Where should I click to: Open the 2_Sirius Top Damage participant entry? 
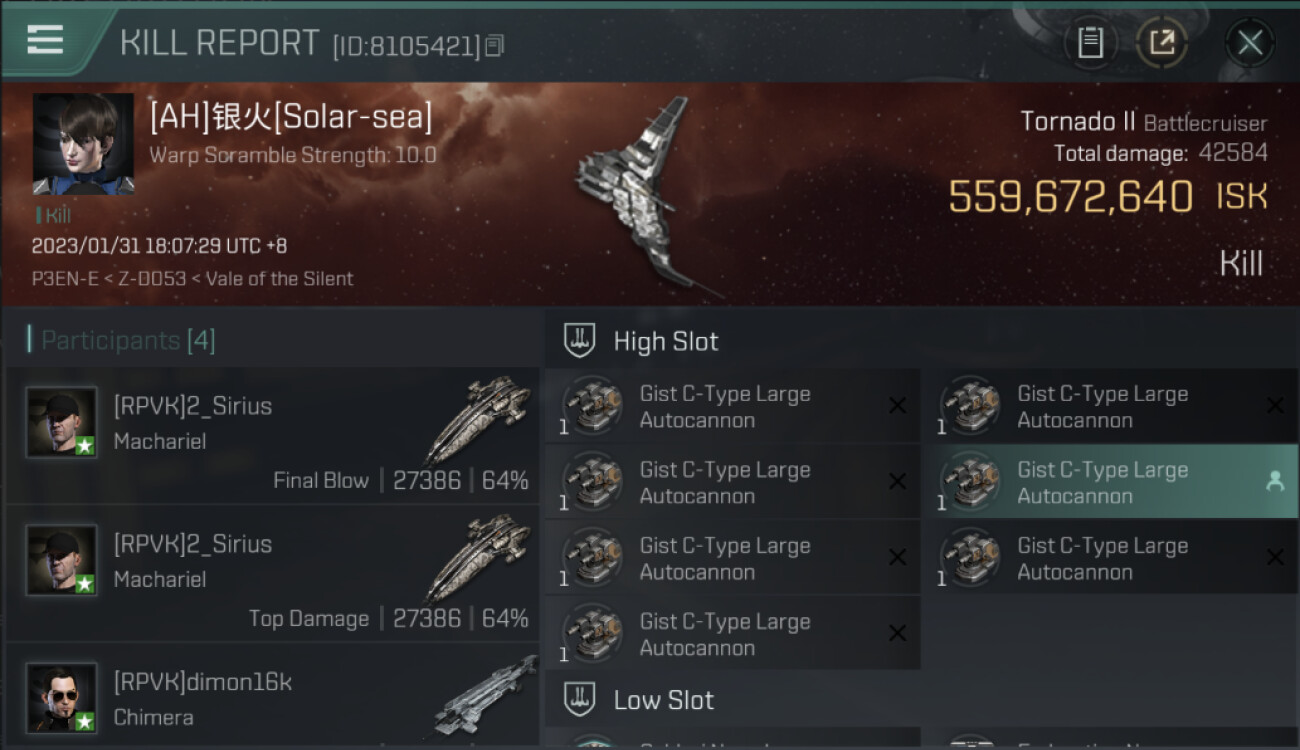pos(272,573)
